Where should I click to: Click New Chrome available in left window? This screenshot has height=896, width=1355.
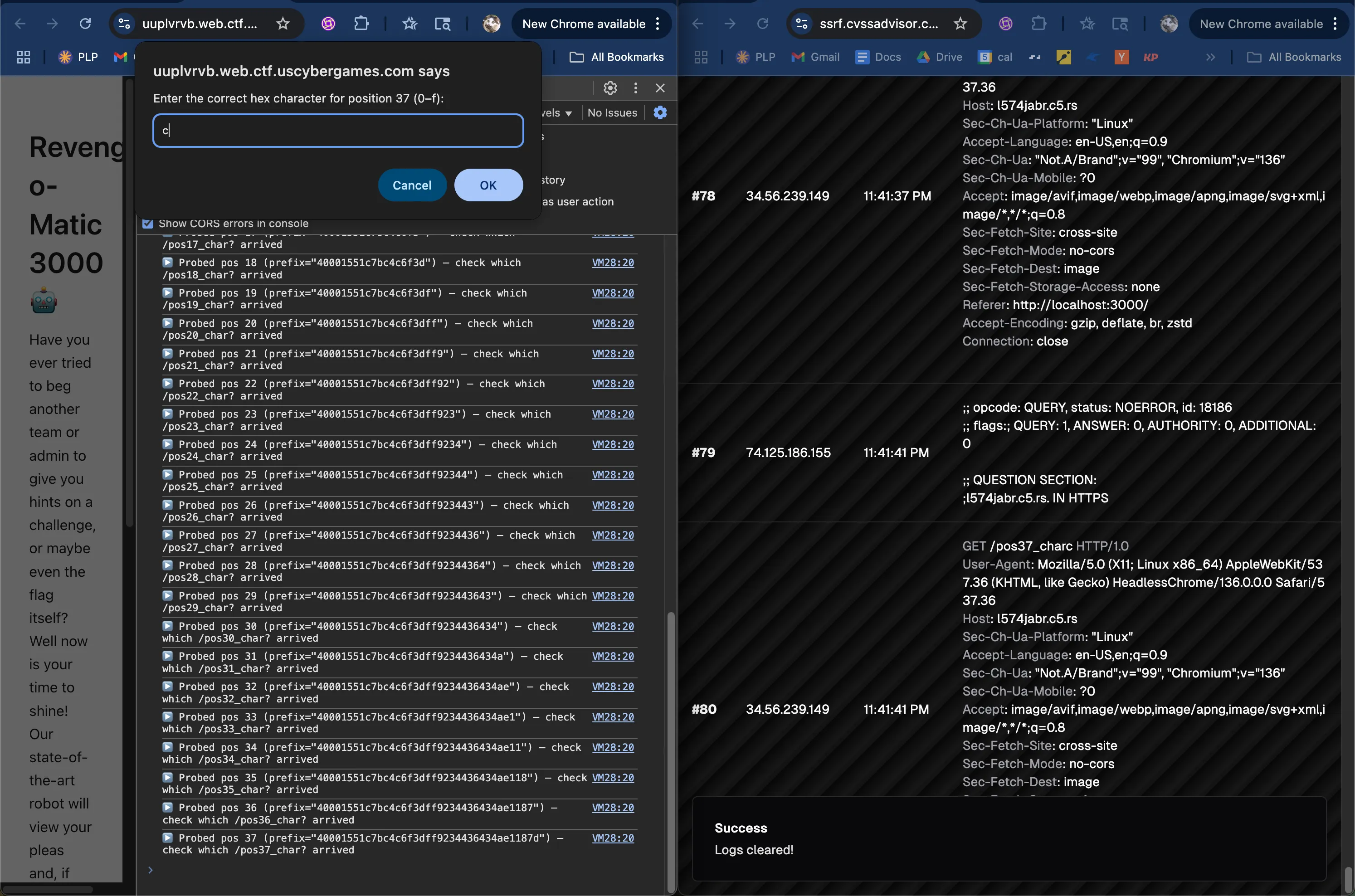pos(584,24)
